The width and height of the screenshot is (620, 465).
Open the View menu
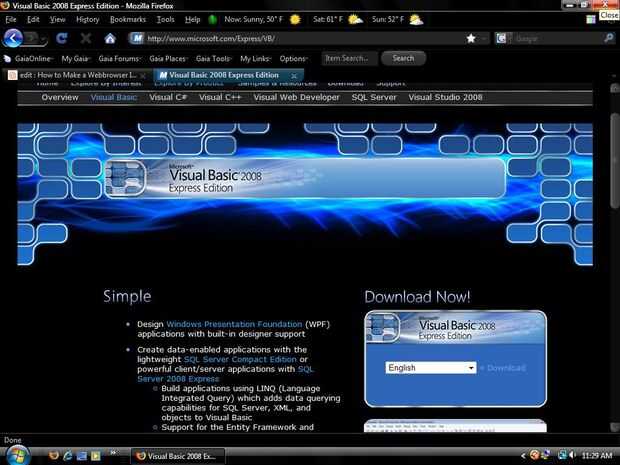(x=57, y=19)
